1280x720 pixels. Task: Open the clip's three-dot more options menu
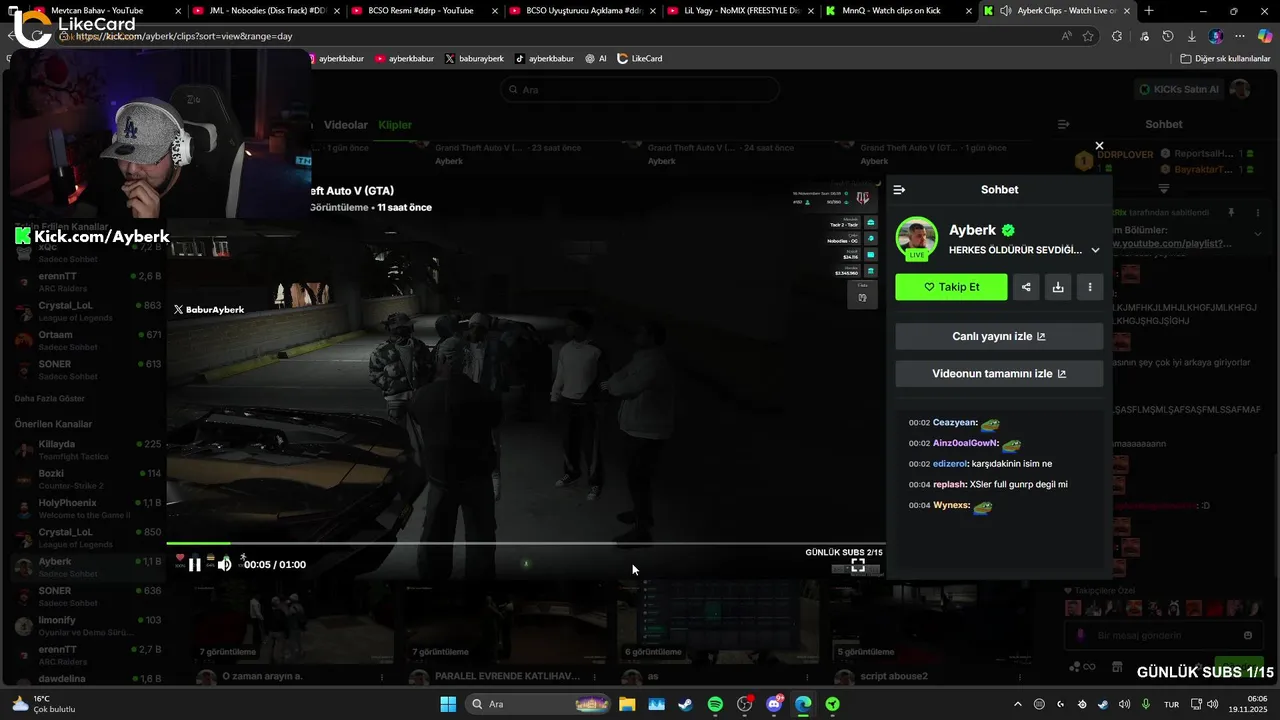pos(1090,287)
